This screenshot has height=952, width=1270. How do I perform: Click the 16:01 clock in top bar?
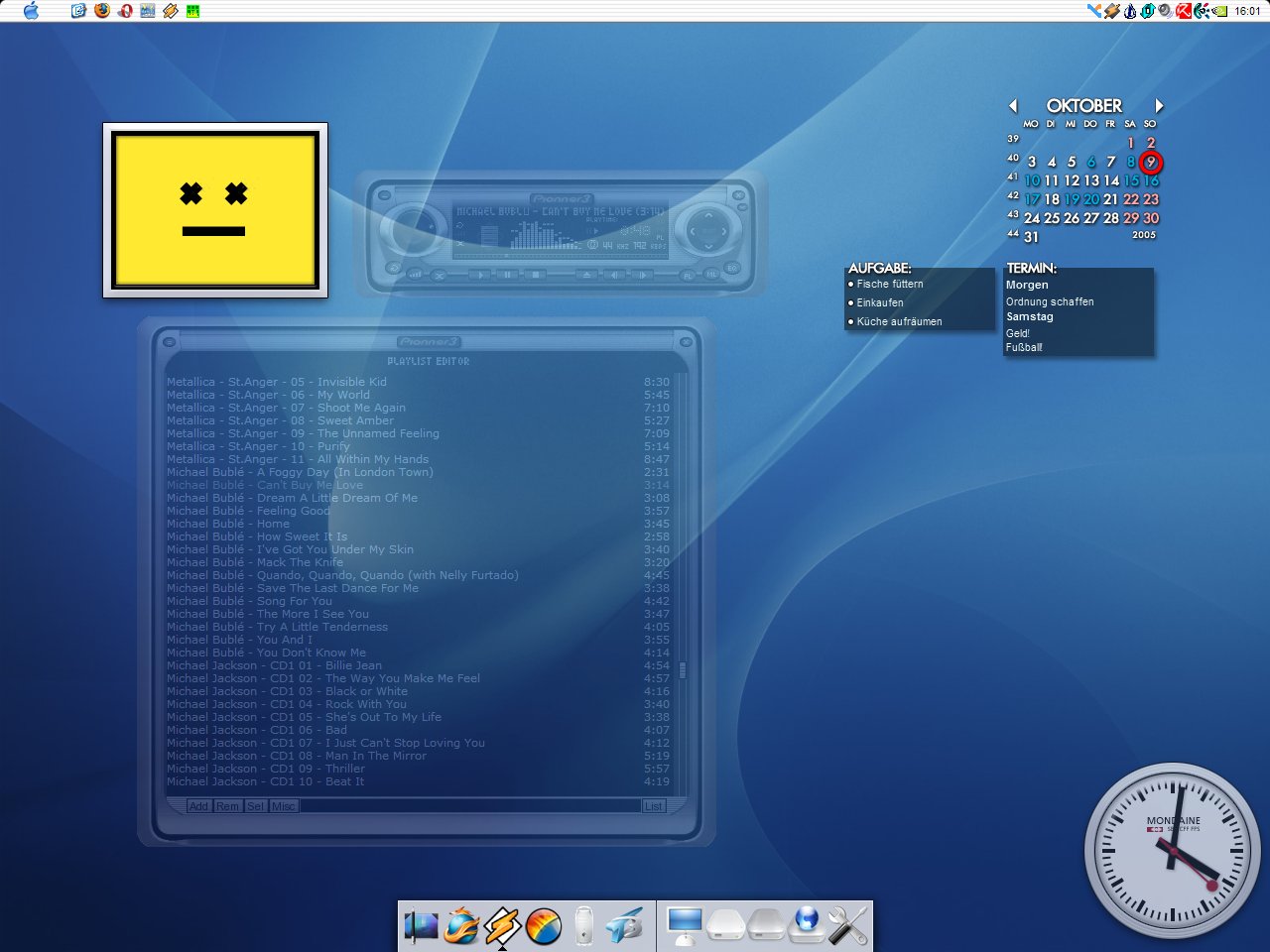click(1248, 11)
